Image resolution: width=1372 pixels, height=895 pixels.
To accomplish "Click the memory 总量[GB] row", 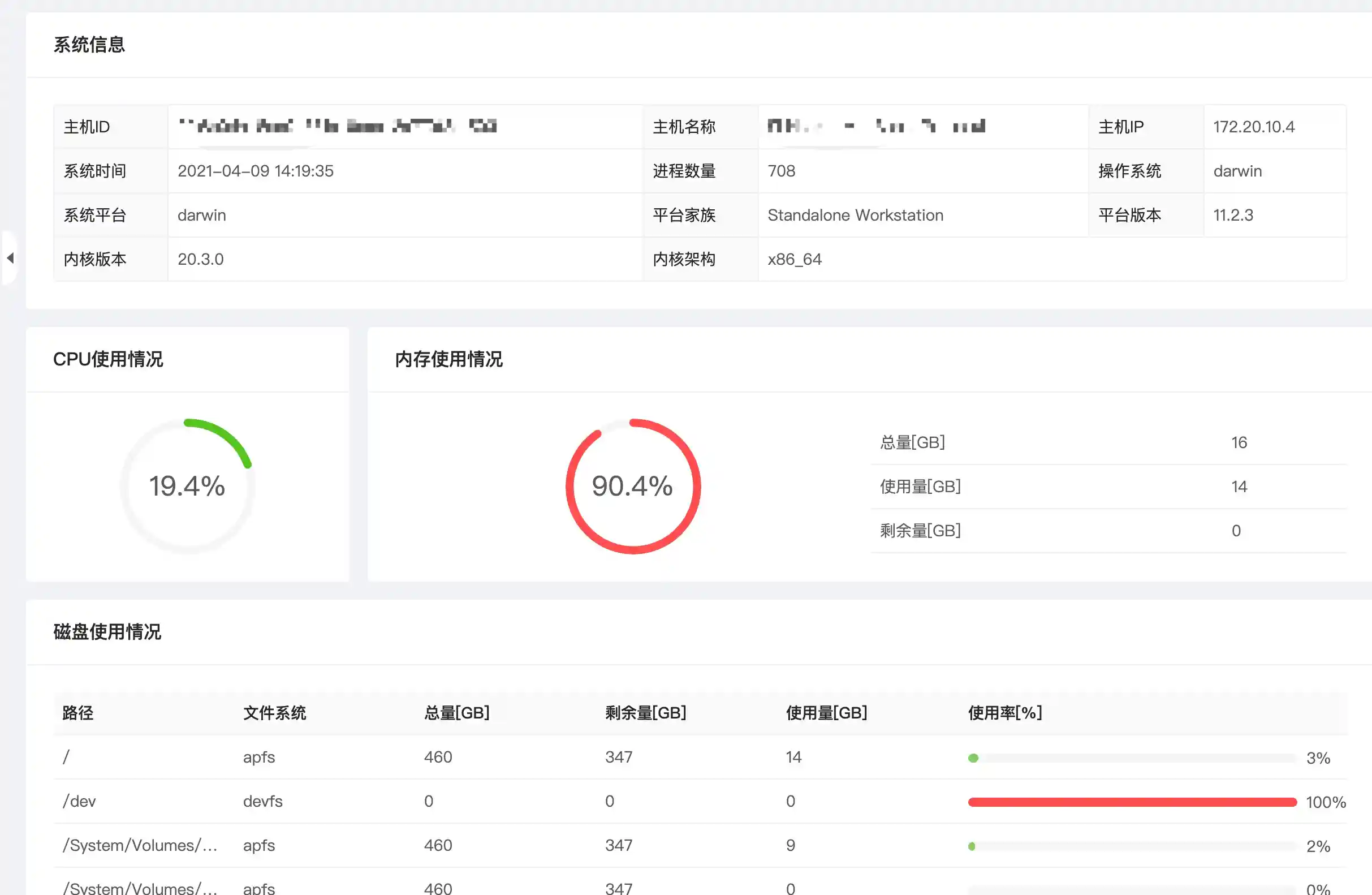I will point(912,442).
